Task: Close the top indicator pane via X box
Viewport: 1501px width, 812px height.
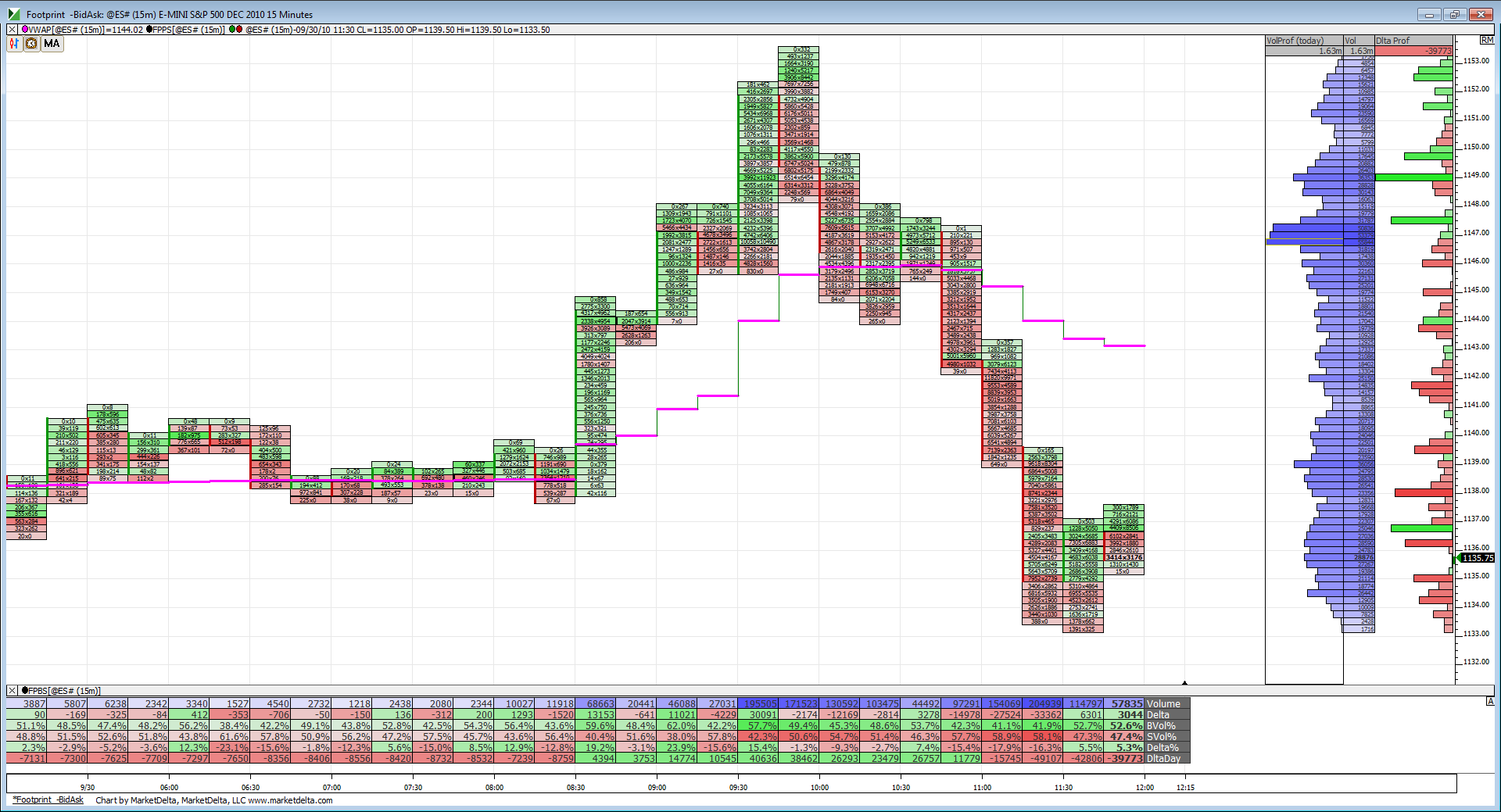Action: [12, 30]
